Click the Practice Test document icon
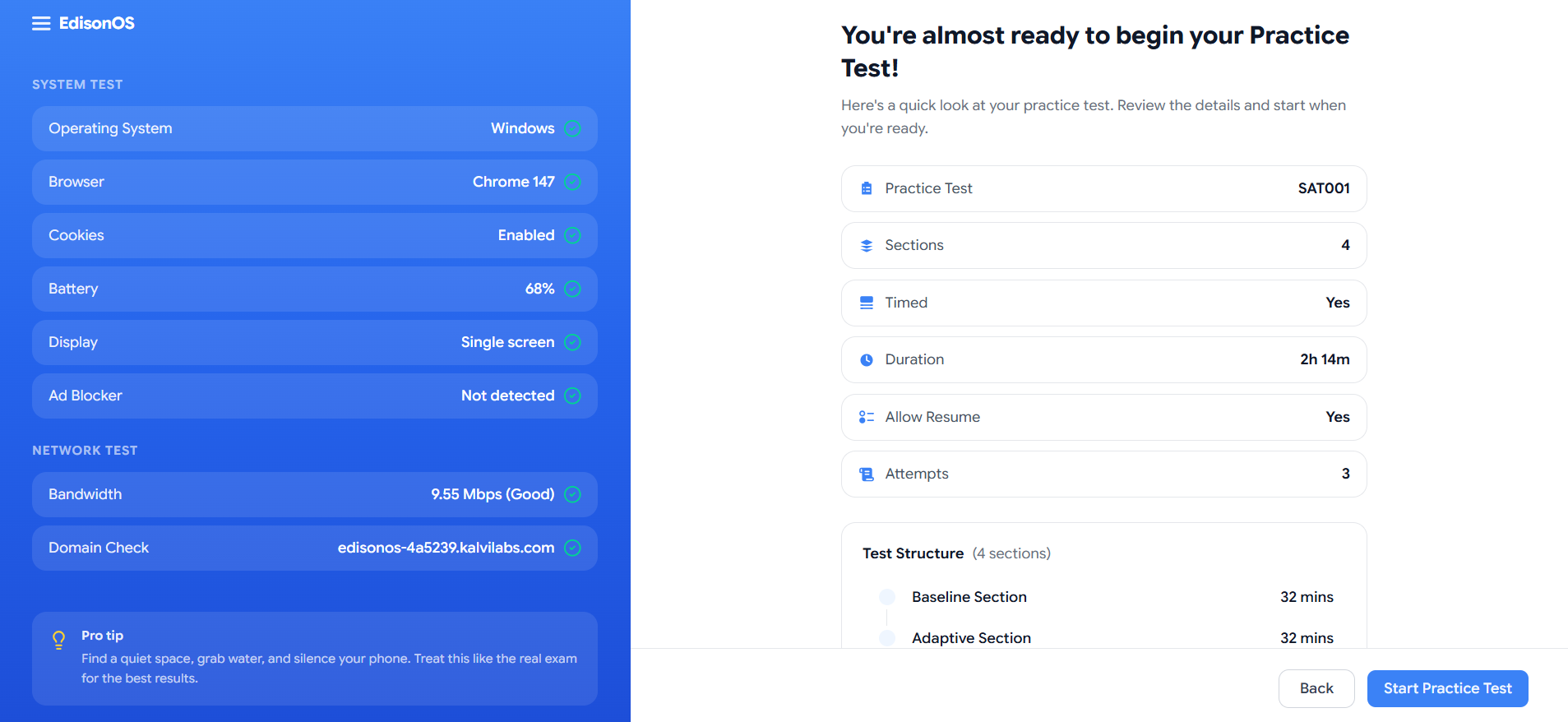1568x722 pixels. click(x=866, y=188)
